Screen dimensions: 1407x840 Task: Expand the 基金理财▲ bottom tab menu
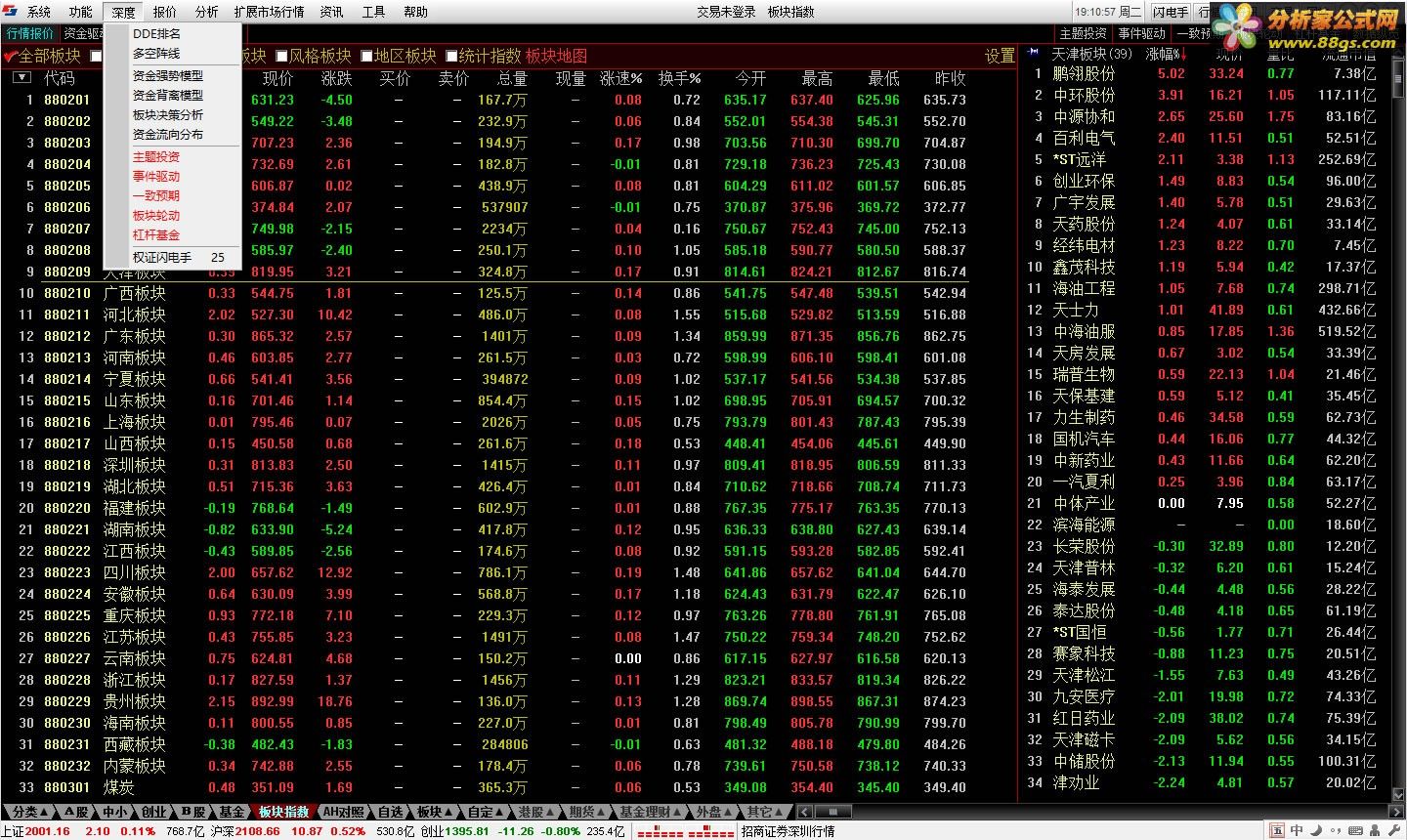(651, 812)
